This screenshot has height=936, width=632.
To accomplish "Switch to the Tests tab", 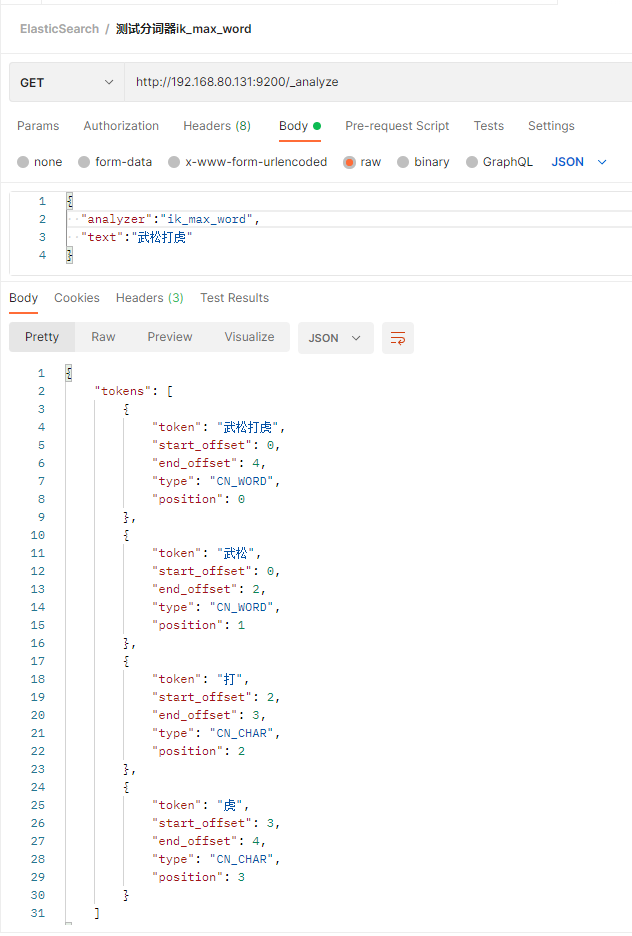I will [x=489, y=126].
